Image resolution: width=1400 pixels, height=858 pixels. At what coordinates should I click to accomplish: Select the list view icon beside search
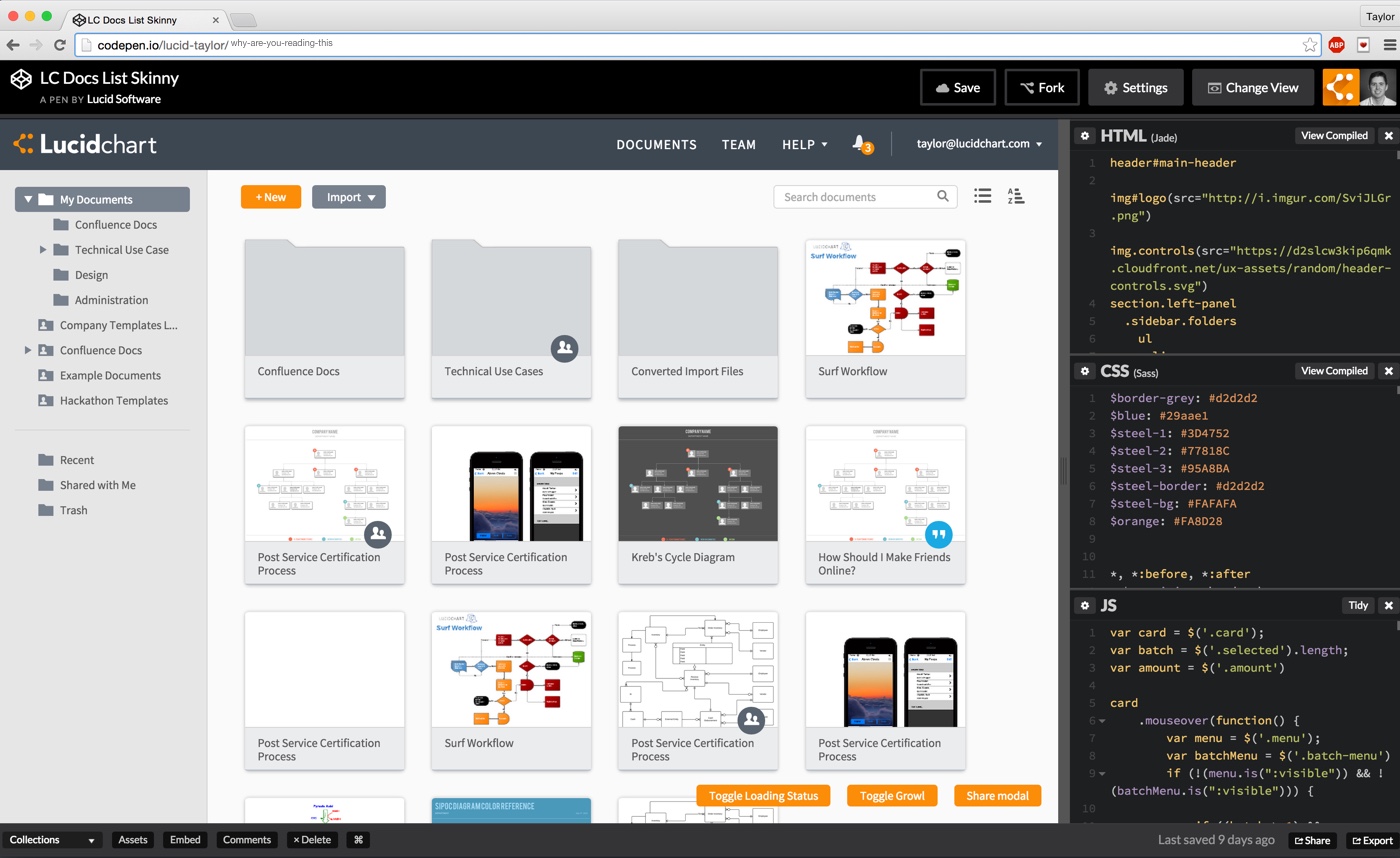[x=982, y=196]
